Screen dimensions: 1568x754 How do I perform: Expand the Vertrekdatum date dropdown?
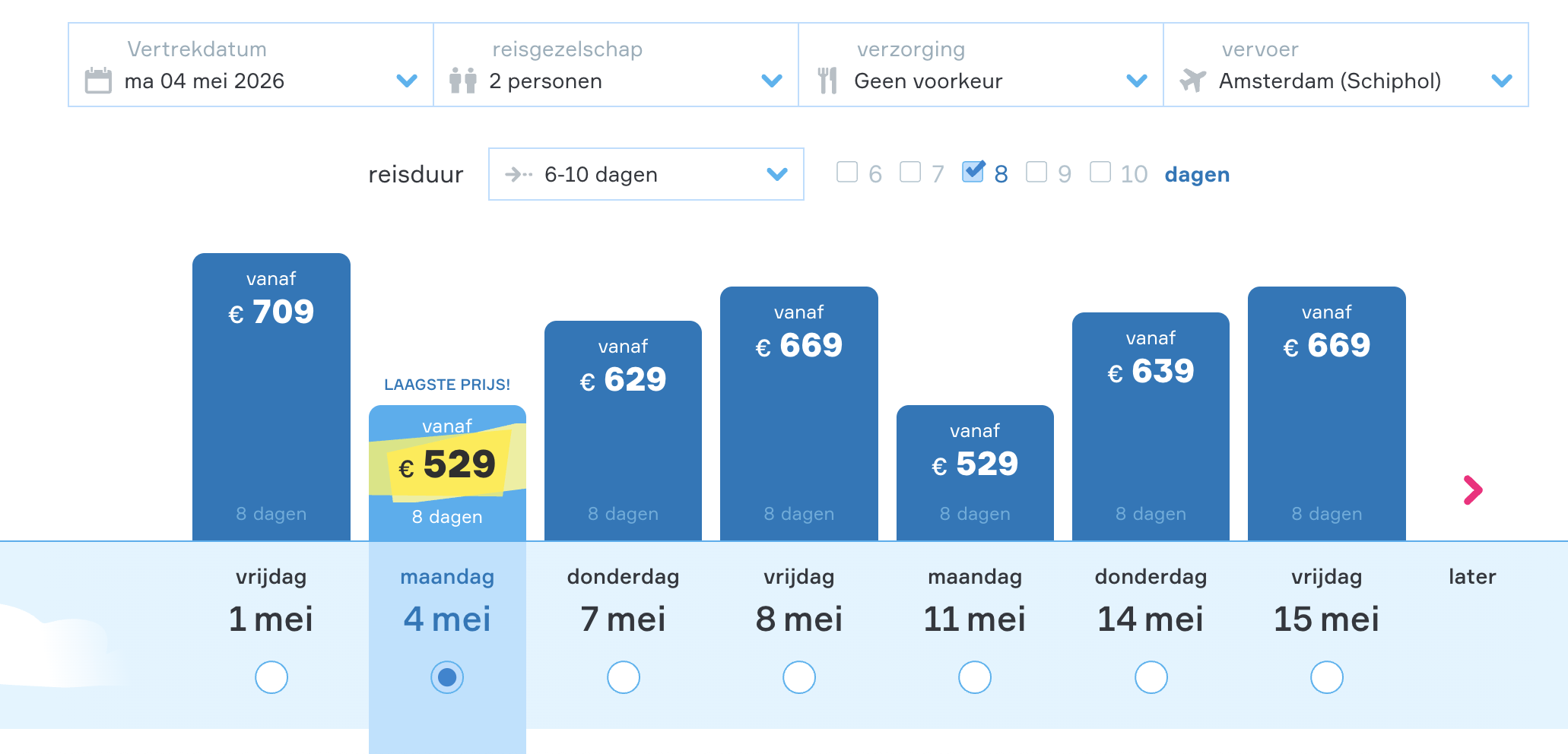click(x=407, y=81)
